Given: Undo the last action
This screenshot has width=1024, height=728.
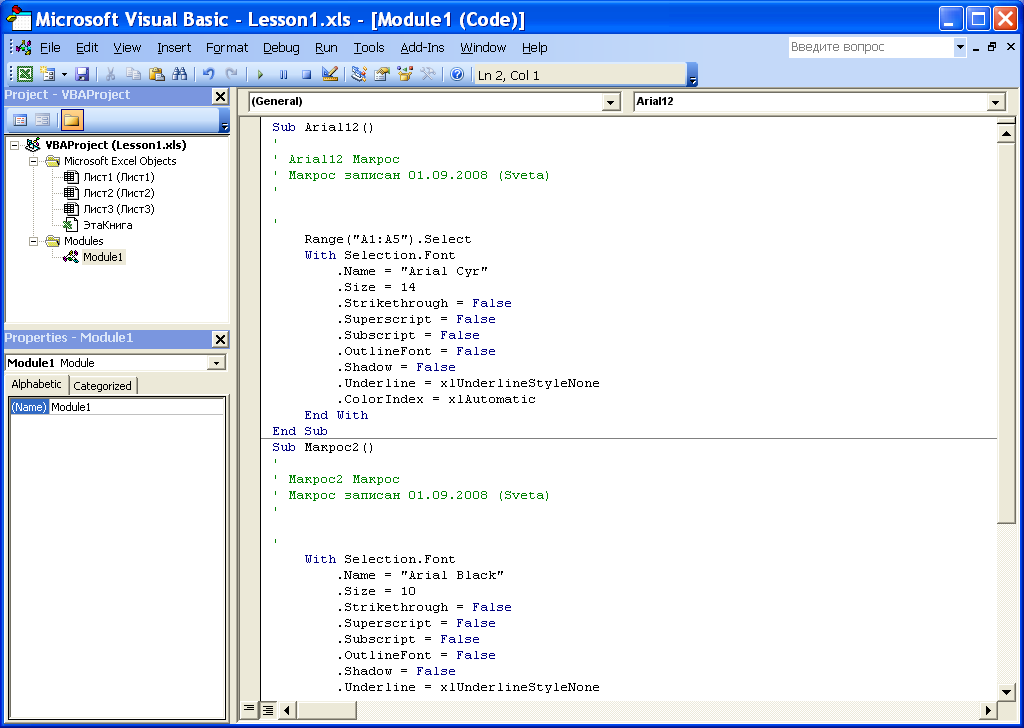Looking at the screenshot, I should 208,74.
